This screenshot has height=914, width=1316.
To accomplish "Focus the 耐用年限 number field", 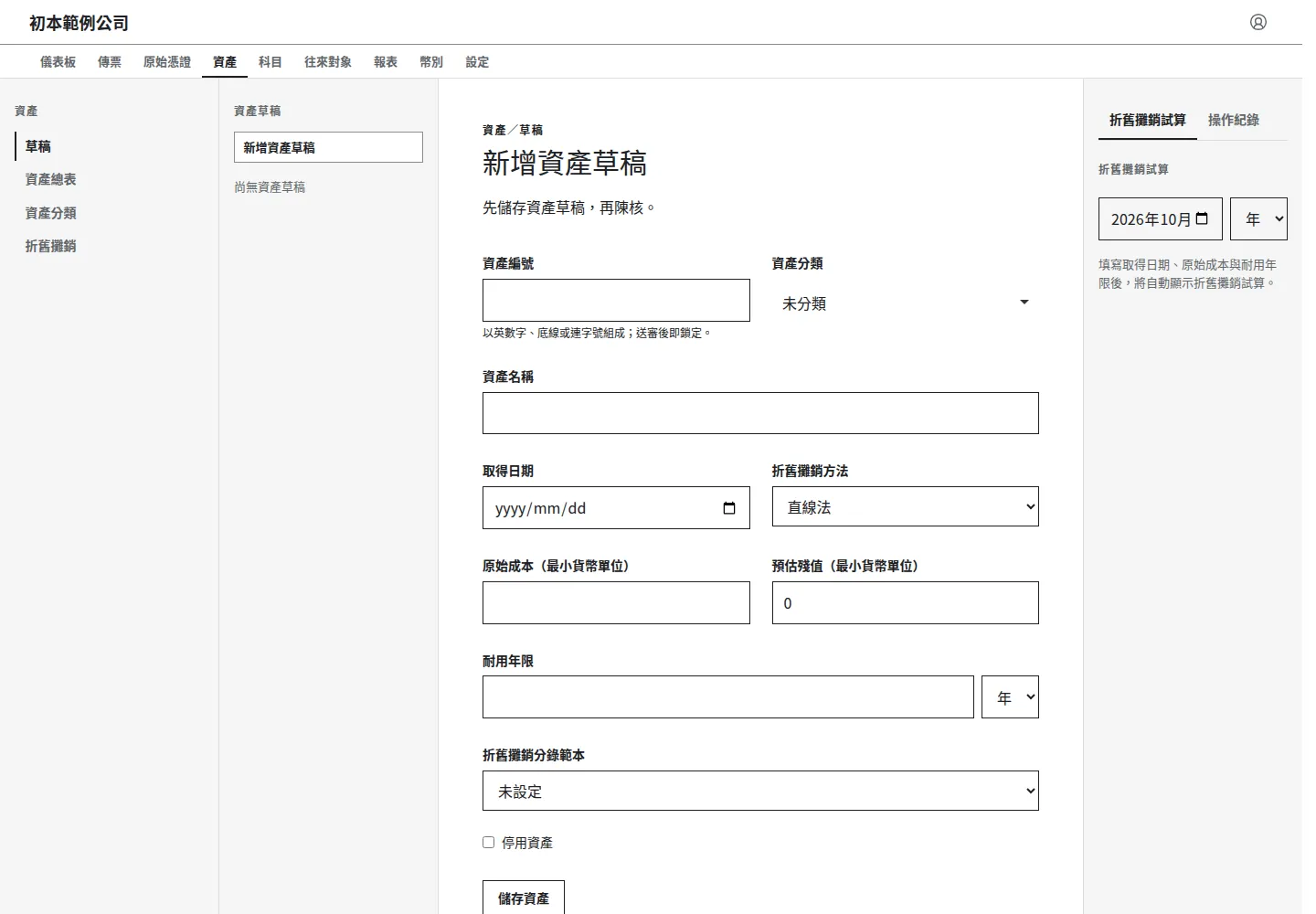I will [x=728, y=697].
